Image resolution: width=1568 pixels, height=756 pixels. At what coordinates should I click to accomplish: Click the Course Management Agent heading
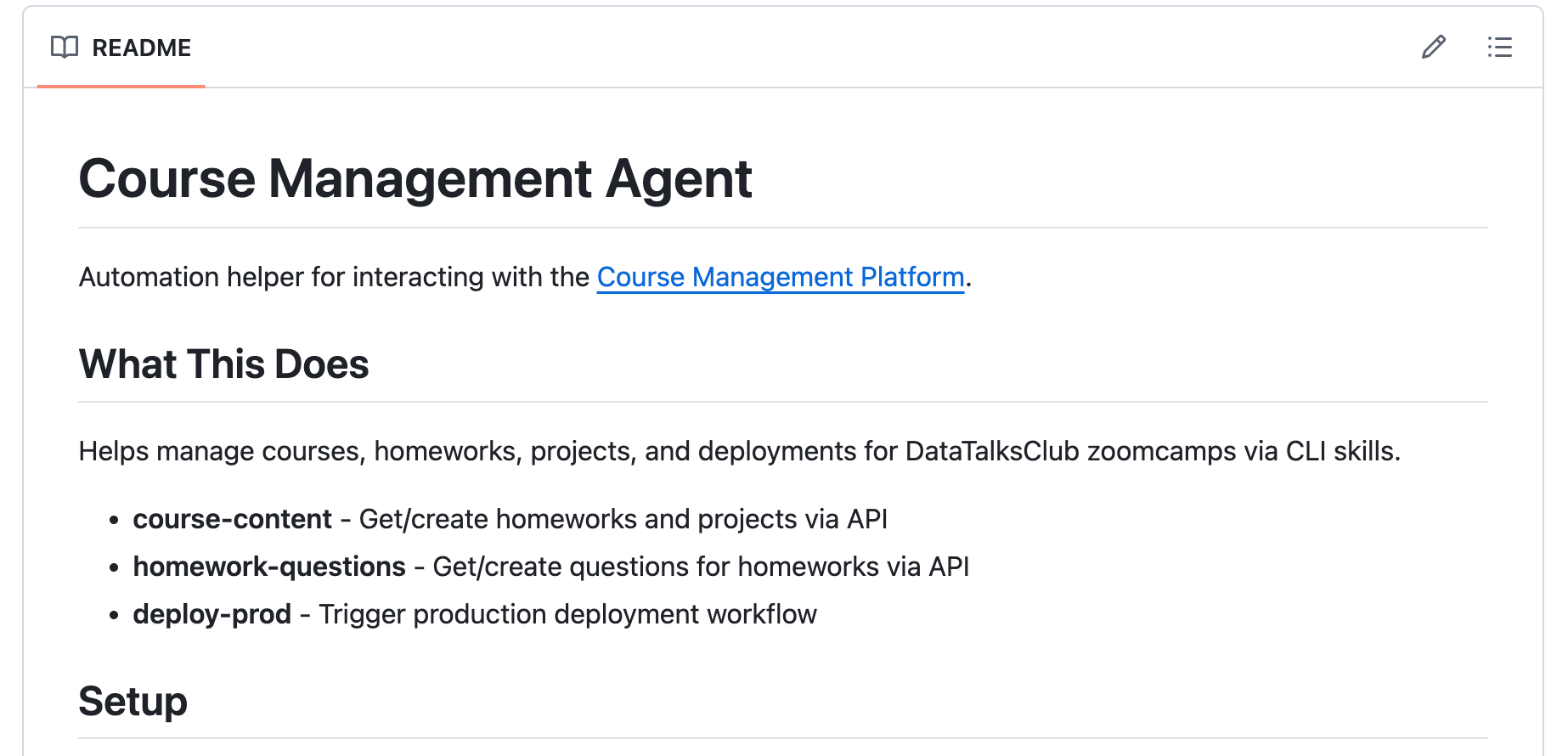[415, 178]
